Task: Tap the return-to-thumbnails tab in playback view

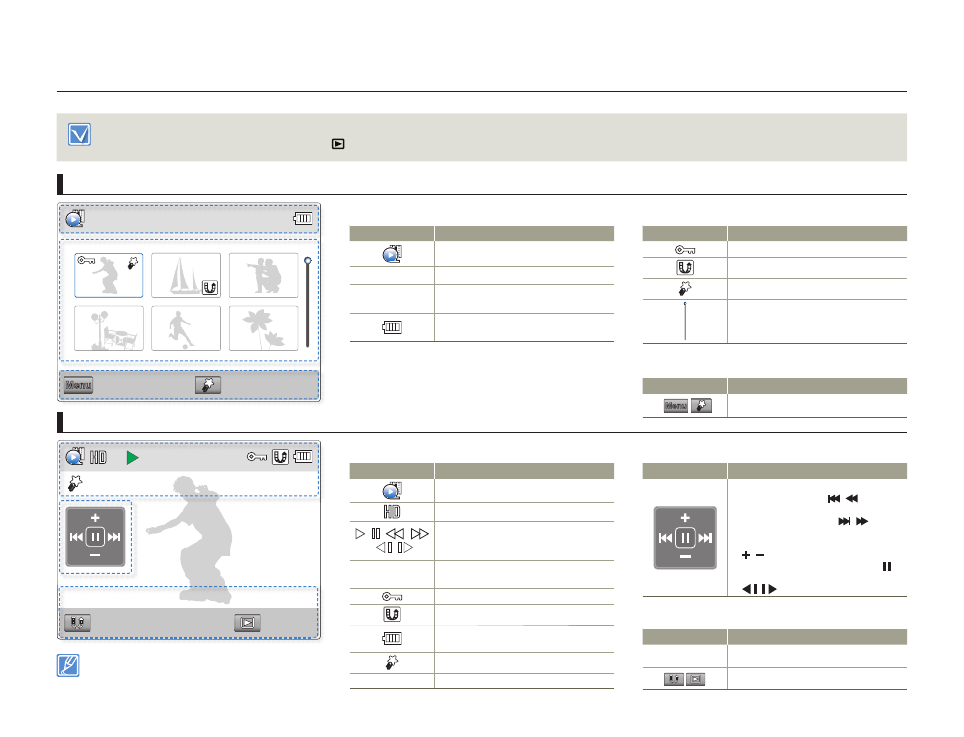Action: coord(247,622)
